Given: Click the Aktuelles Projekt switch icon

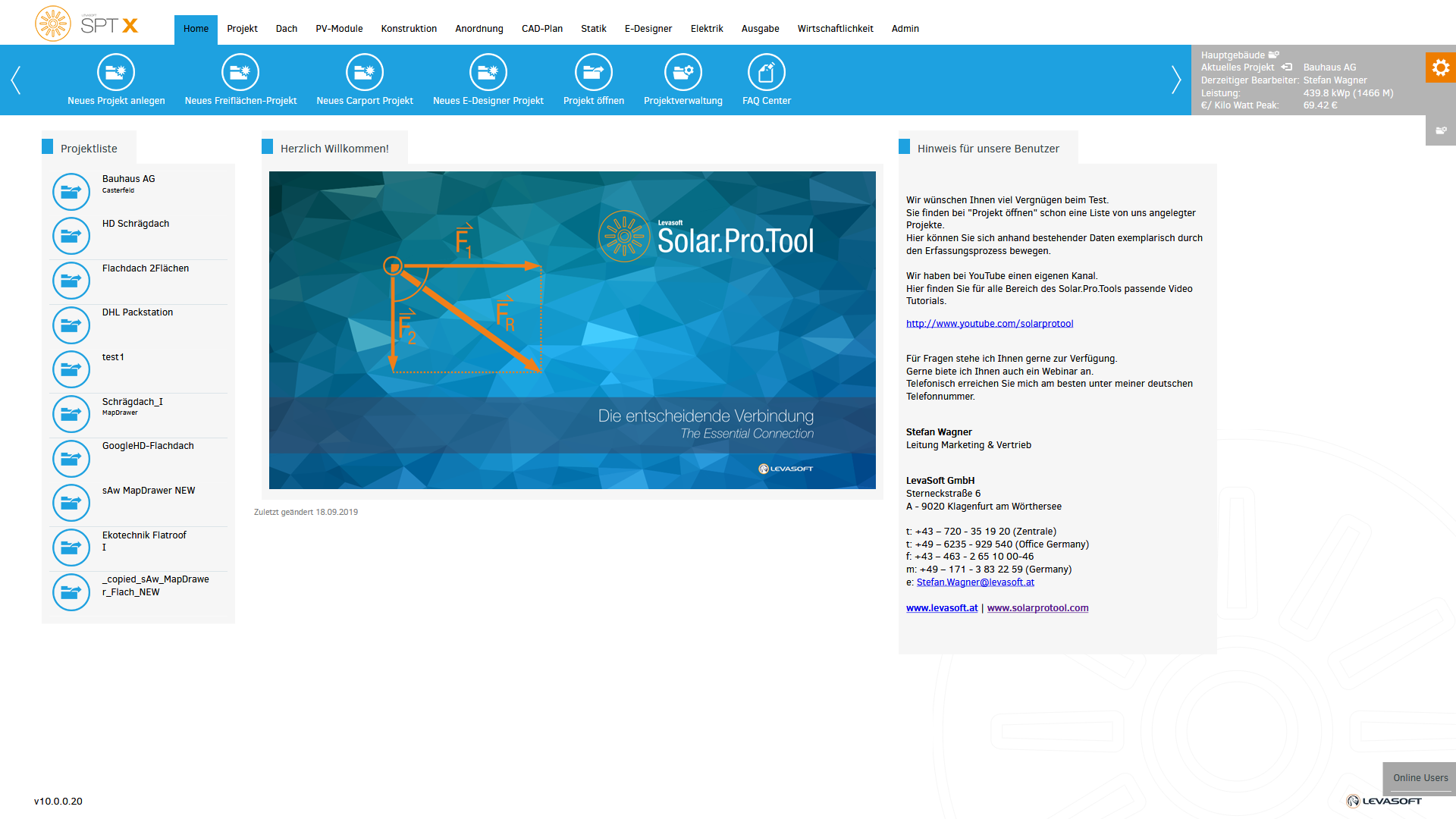Looking at the screenshot, I should coord(1287,67).
